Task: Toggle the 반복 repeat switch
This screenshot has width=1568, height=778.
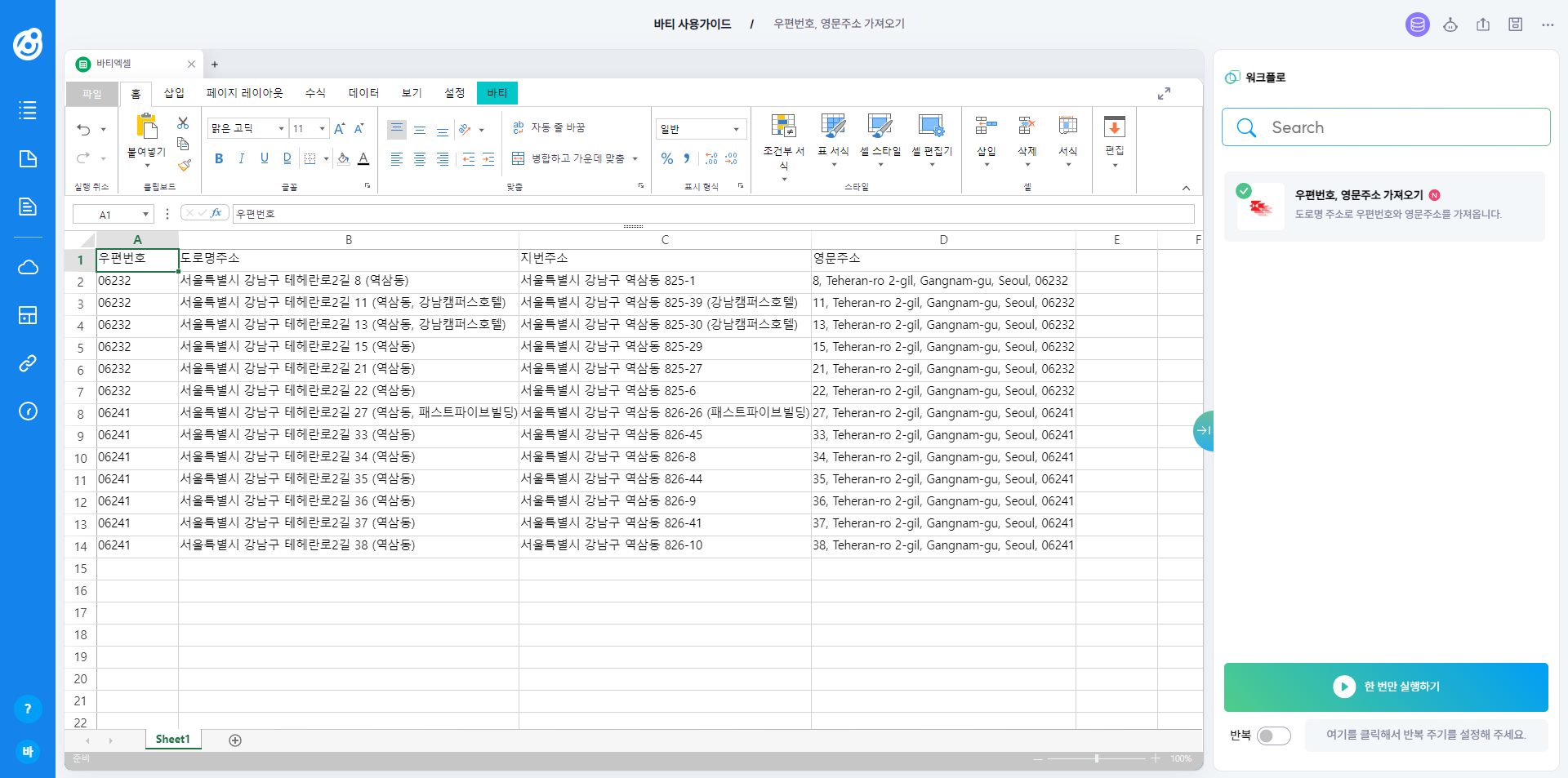Action: pos(1273,736)
